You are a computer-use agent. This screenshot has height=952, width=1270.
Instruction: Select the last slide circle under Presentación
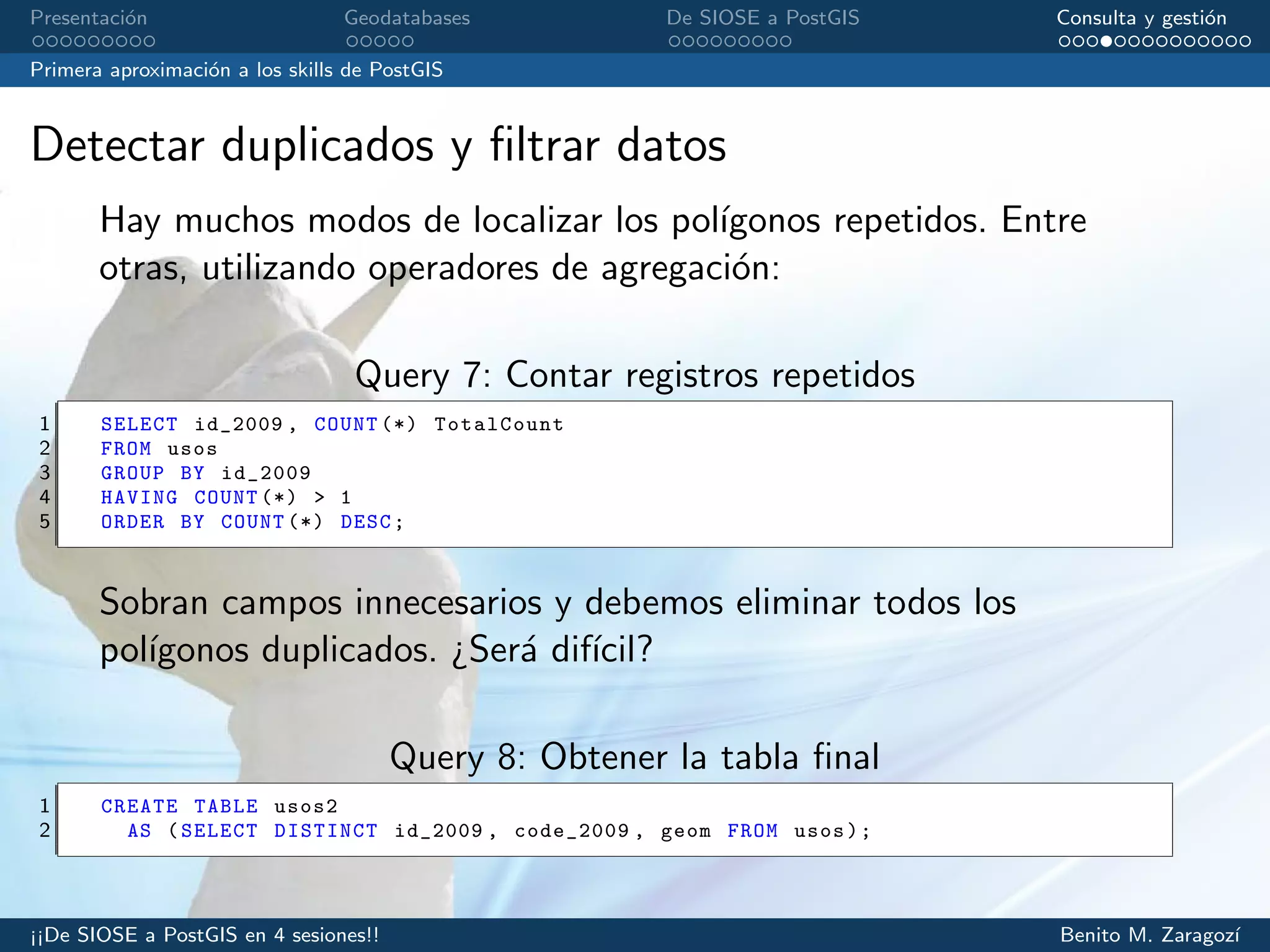pyautogui.click(x=149, y=42)
